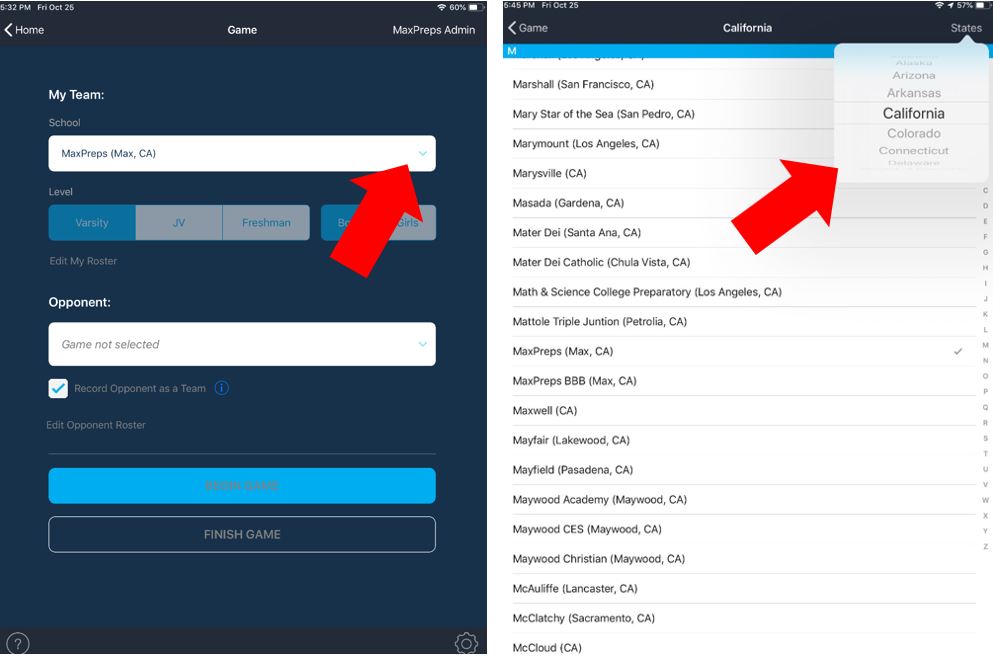This screenshot has width=993, height=658.
Task: Choose Mayfair (Lakewood, CA)
Action: [742, 440]
